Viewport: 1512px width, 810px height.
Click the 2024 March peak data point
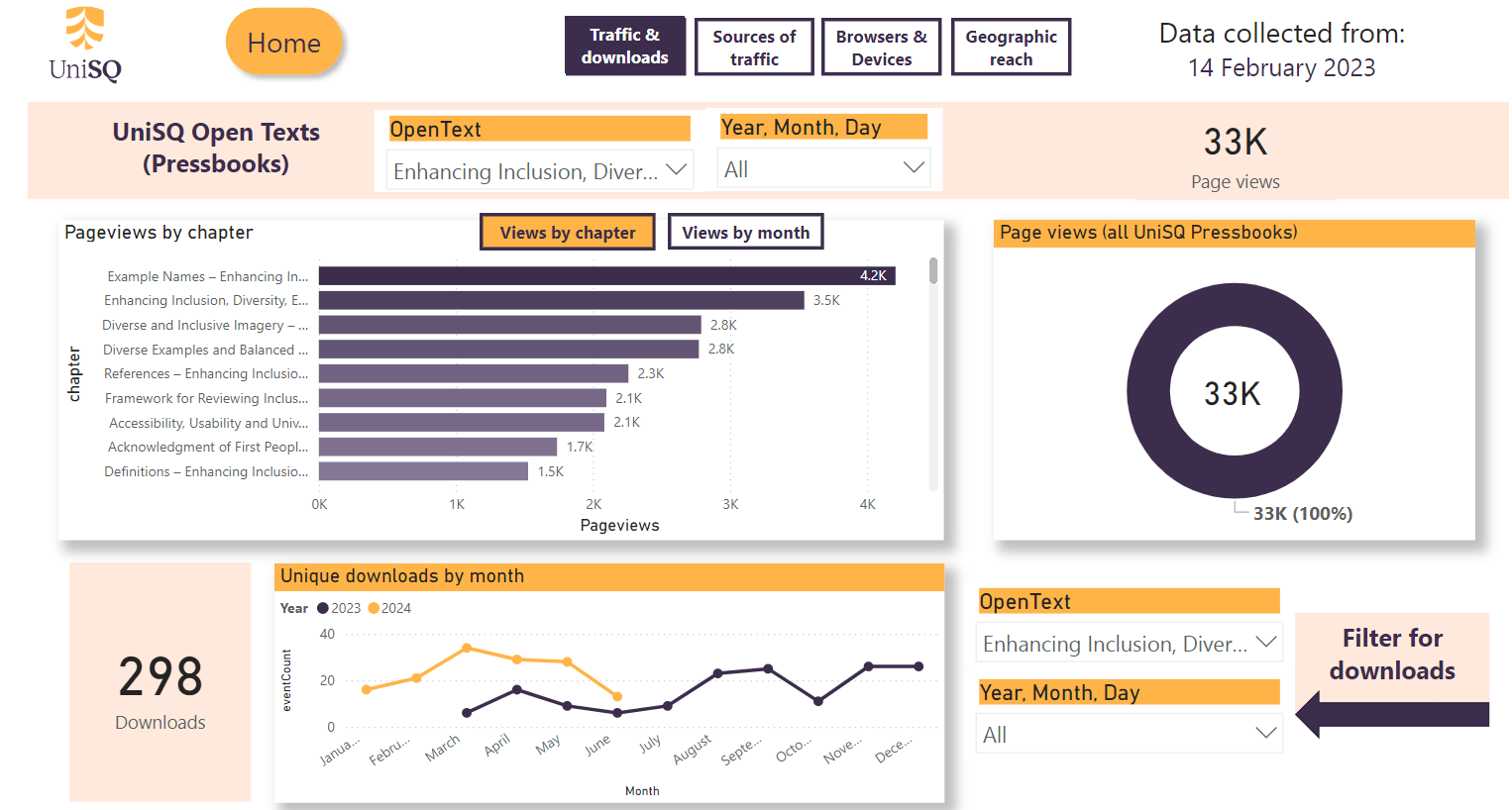tap(467, 648)
